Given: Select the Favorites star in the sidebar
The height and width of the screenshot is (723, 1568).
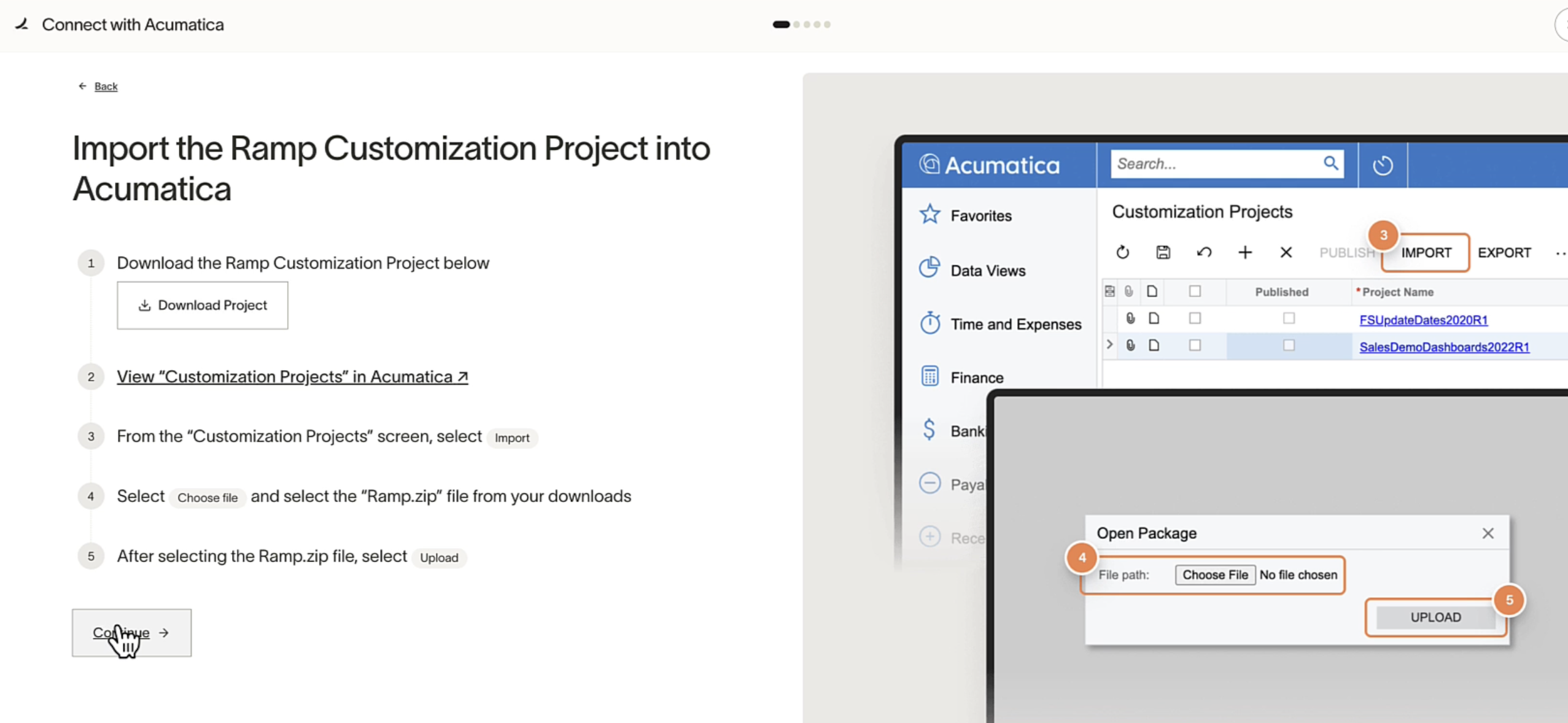Looking at the screenshot, I should click(930, 215).
